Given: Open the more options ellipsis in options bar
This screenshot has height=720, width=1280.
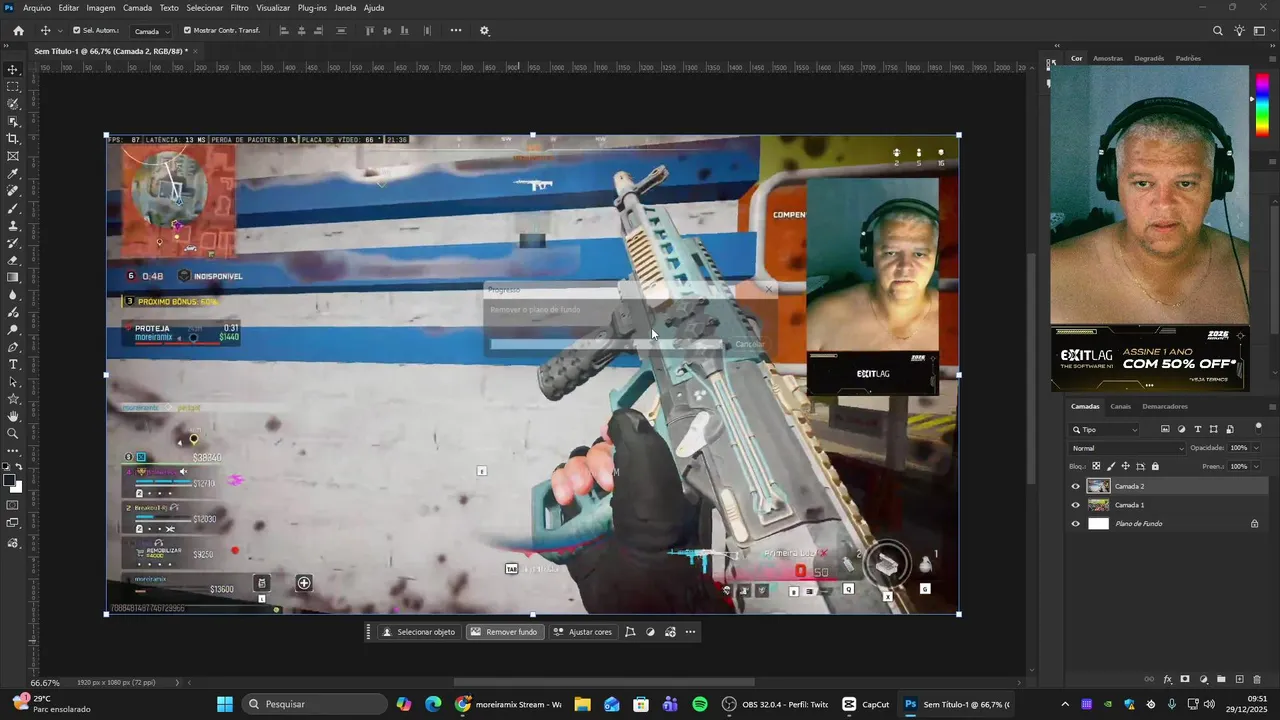Looking at the screenshot, I should 456,31.
